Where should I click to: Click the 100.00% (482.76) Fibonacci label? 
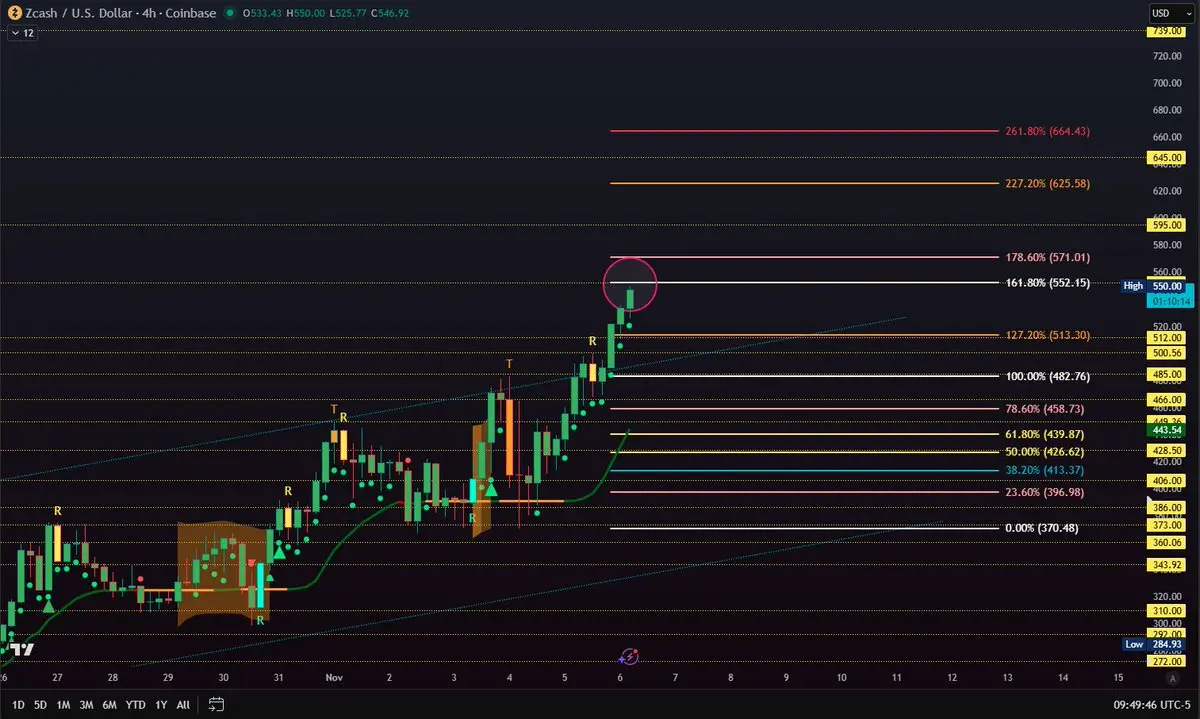pos(1047,377)
